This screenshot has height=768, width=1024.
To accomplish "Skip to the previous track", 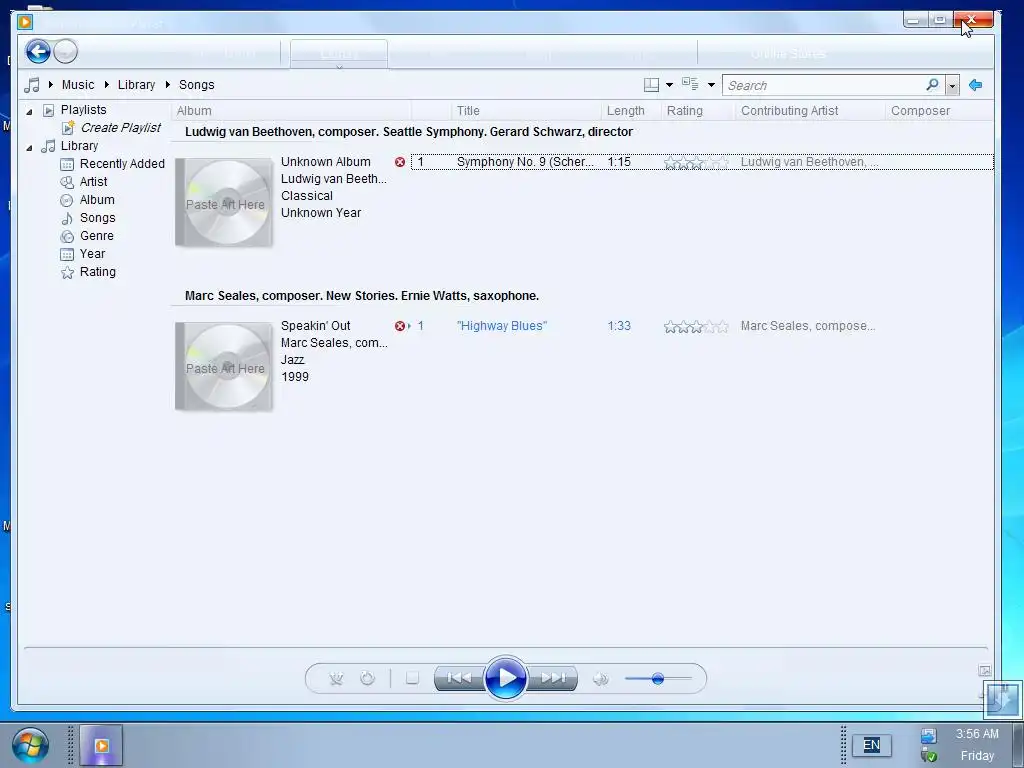I will [459, 679].
